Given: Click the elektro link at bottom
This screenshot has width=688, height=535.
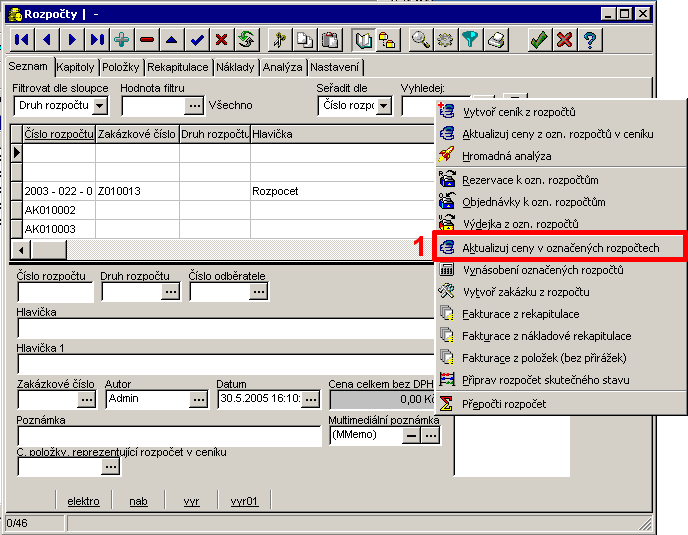Looking at the screenshot, I should [83, 501].
